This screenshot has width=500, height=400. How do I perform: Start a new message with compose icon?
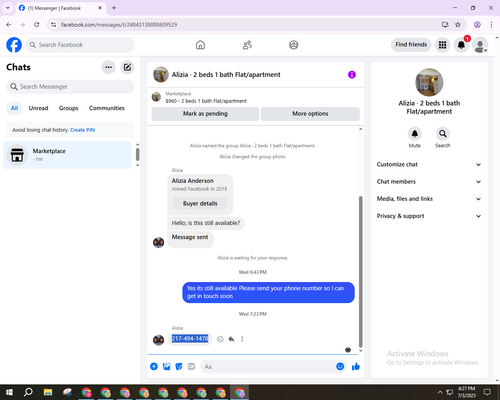[127, 67]
